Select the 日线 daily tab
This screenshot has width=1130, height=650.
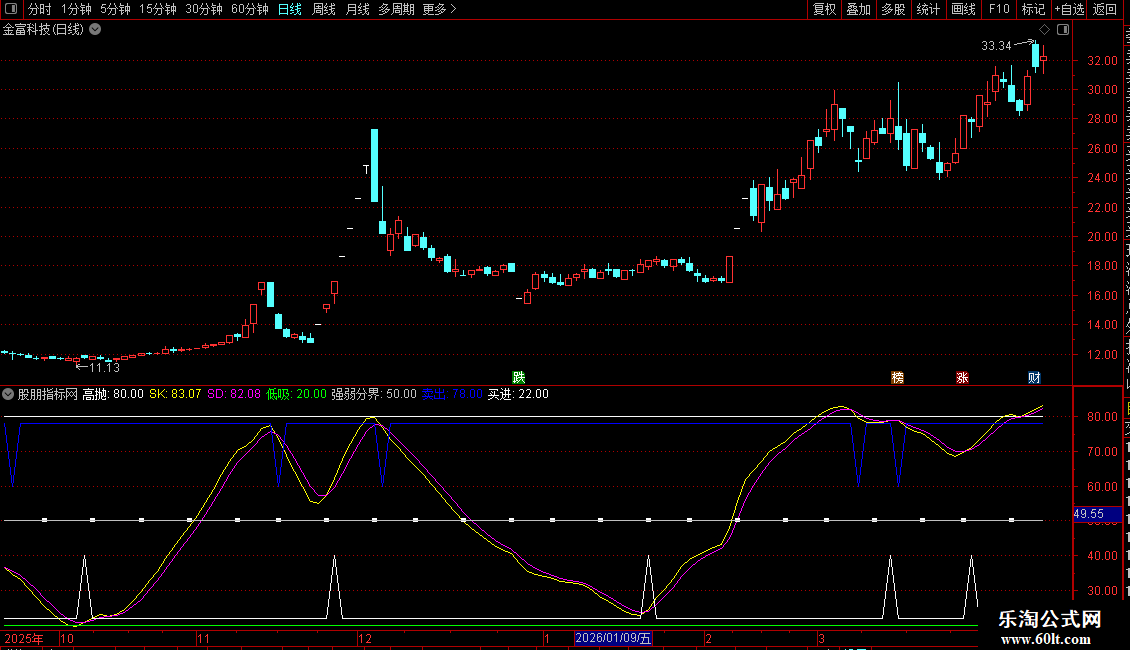click(290, 9)
